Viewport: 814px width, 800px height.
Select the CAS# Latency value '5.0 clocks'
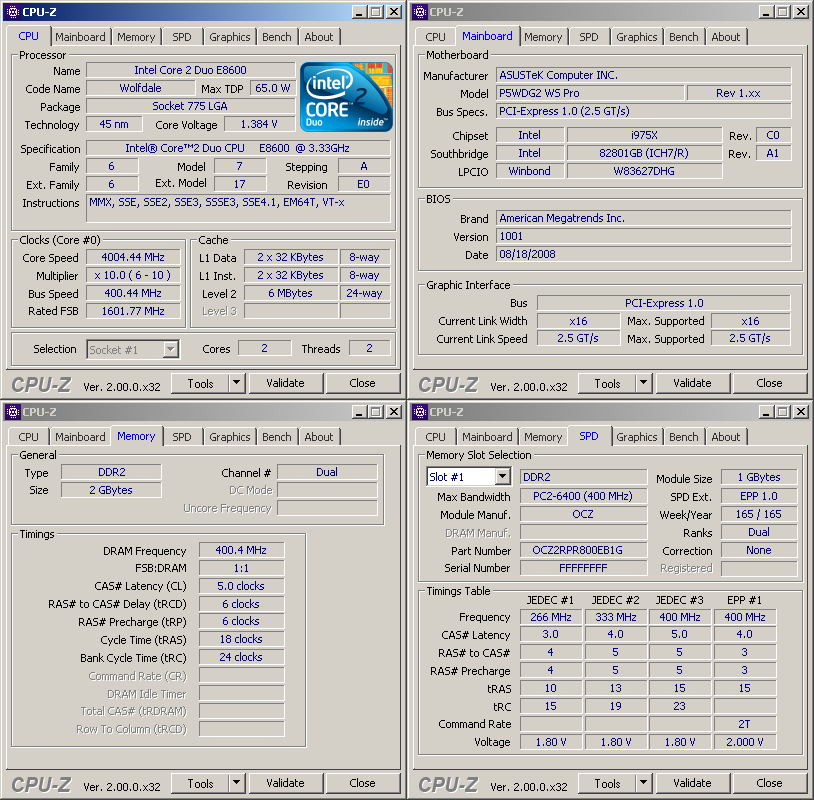241,586
